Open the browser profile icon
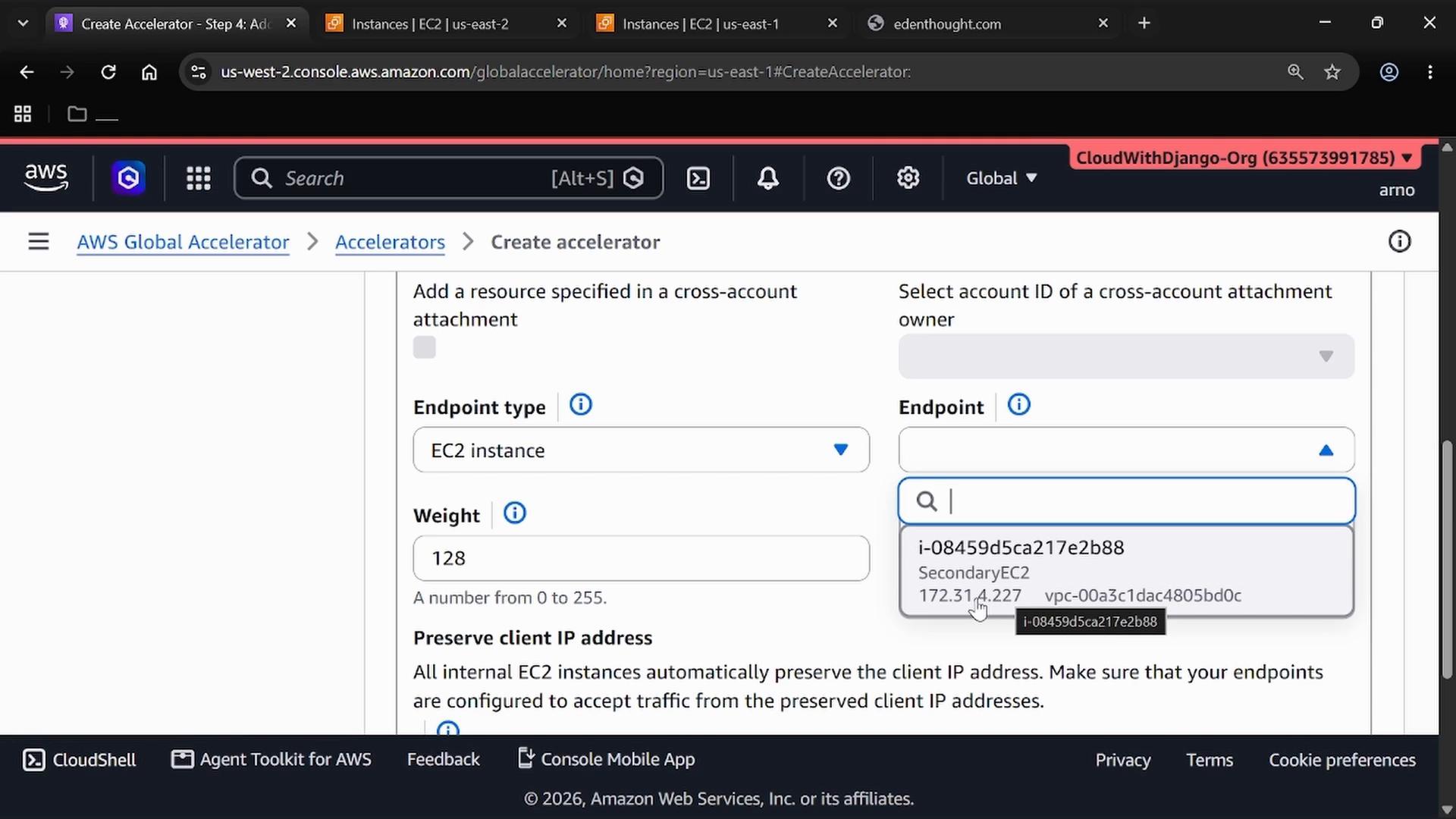The height and width of the screenshot is (819, 1456). (x=1389, y=72)
